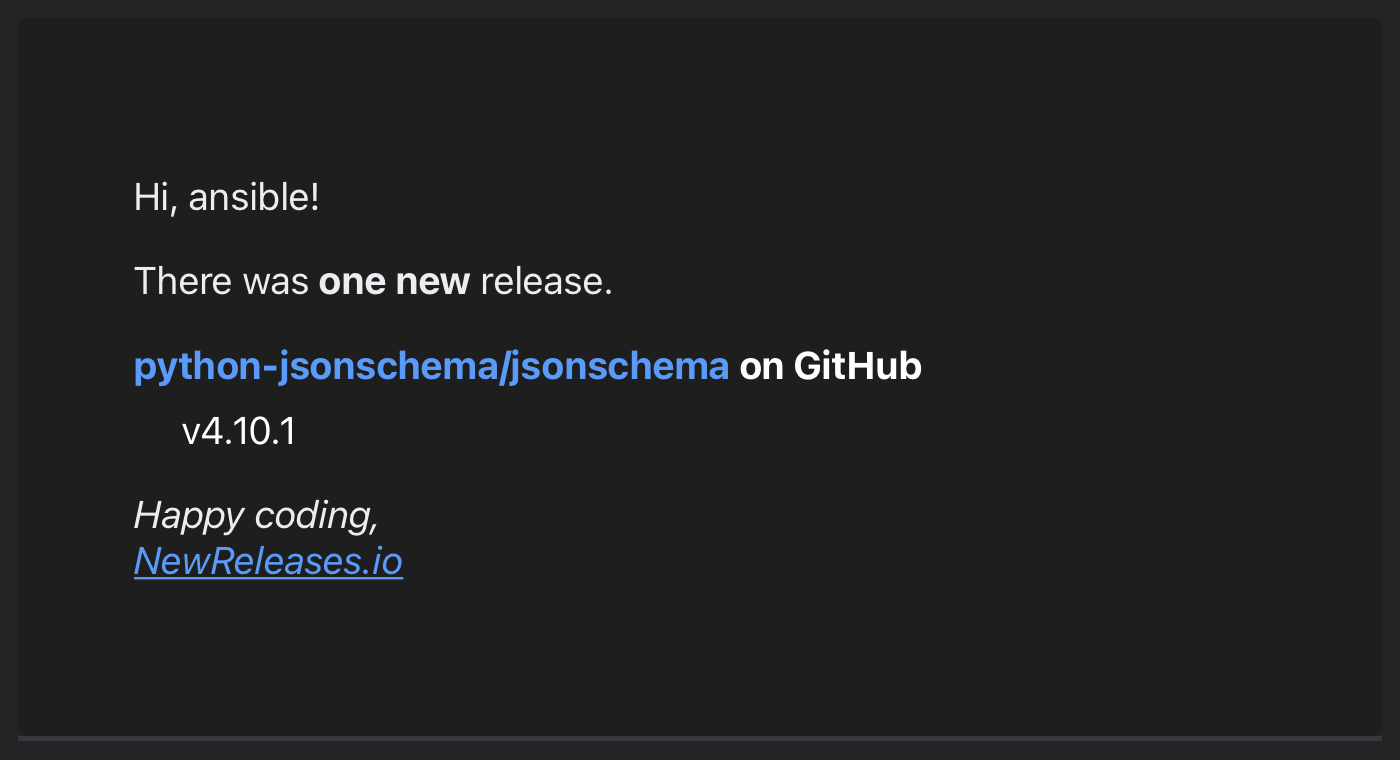This screenshot has width=1400, height=760.
Task: Open the python-jsonschema/jsonschema repository link
Action: (430, 367)
